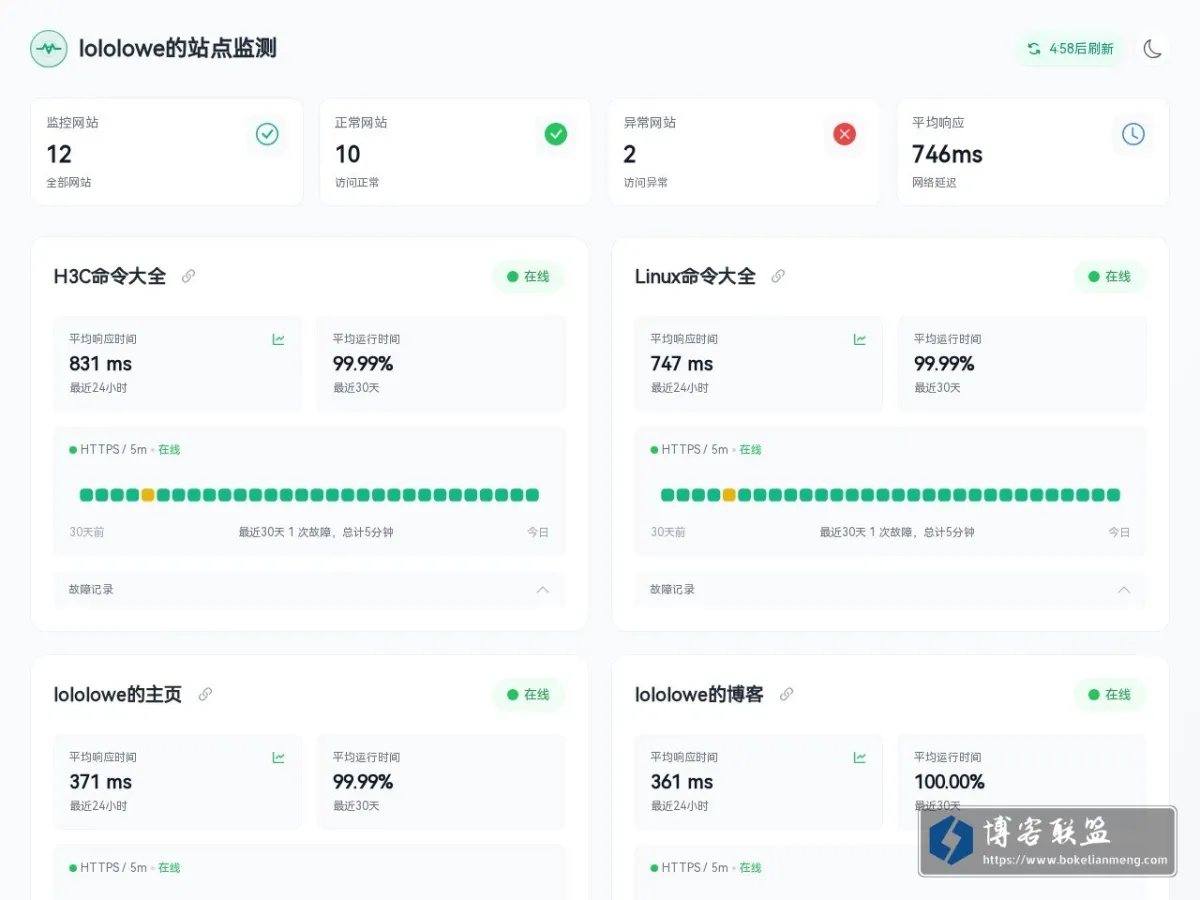Click the 在线 status badge of Linux命令大全
The width and height of the screenshot is (1200, 900).
1110,277
